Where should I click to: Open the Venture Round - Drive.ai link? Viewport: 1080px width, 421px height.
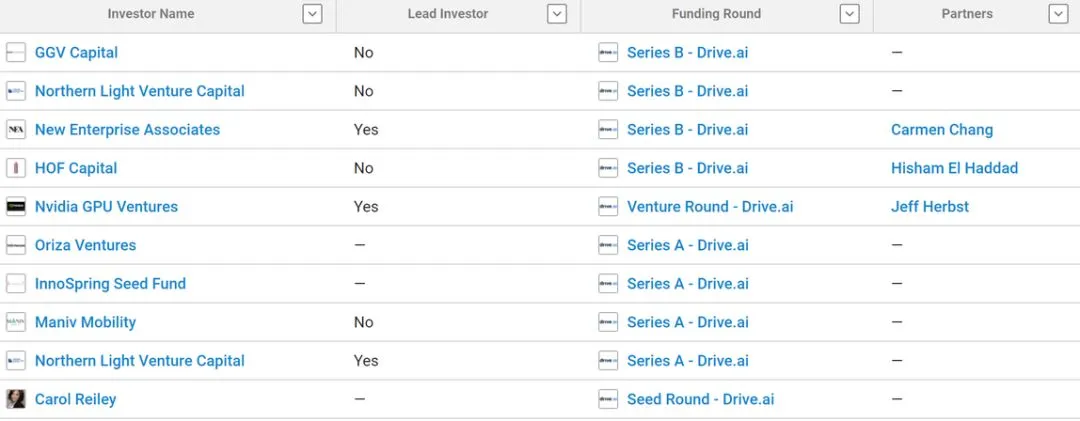point(710,207)
